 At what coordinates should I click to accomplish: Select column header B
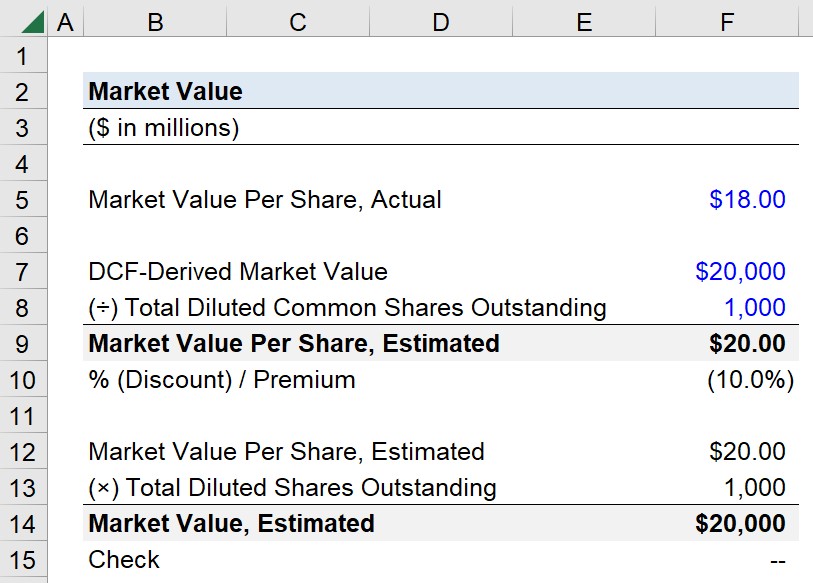[x=154, y=20]
